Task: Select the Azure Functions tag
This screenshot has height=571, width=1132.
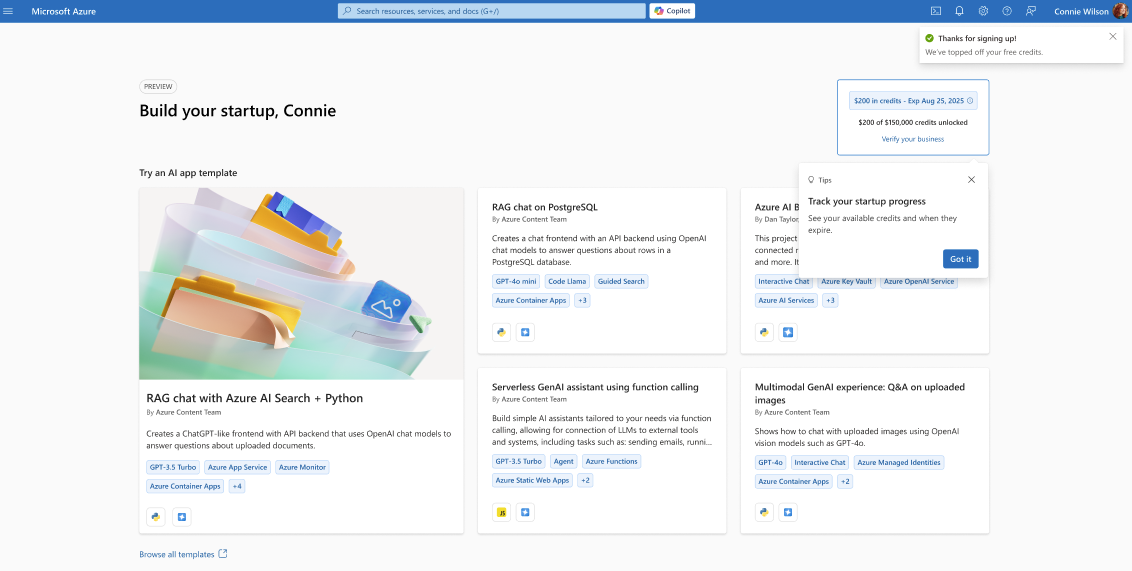Action: [x=611, y=461]
